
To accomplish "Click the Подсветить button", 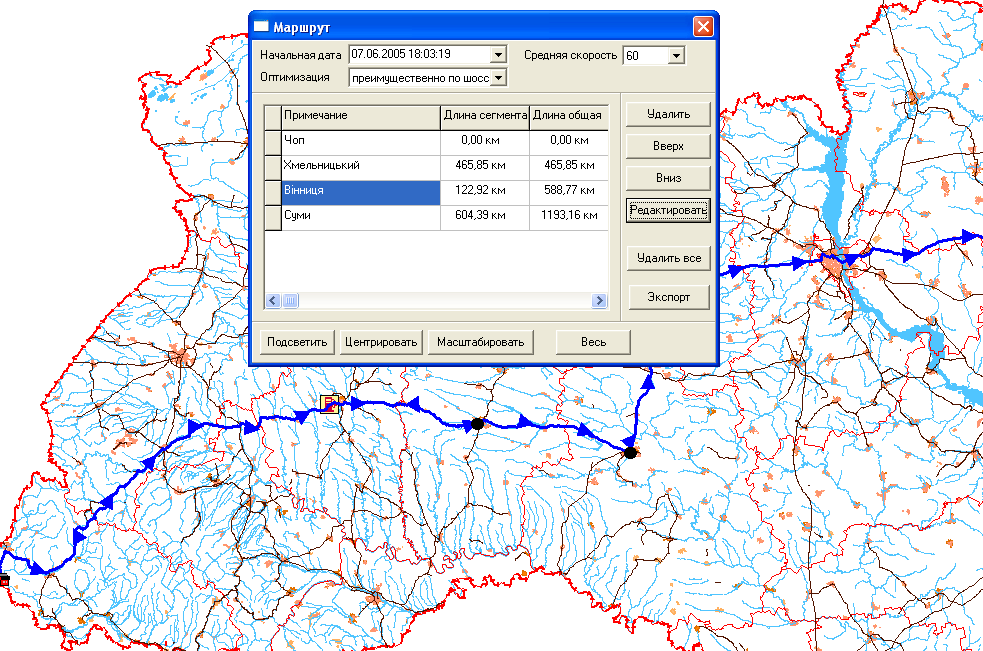I will (x=297, y=342).
